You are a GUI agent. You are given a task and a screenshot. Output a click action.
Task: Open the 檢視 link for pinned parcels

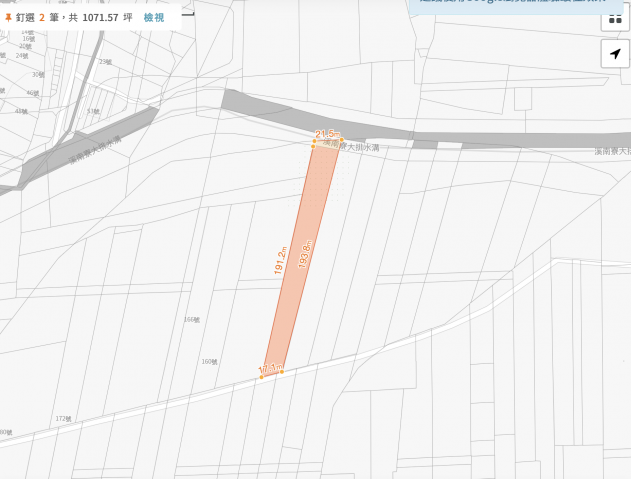154,18
